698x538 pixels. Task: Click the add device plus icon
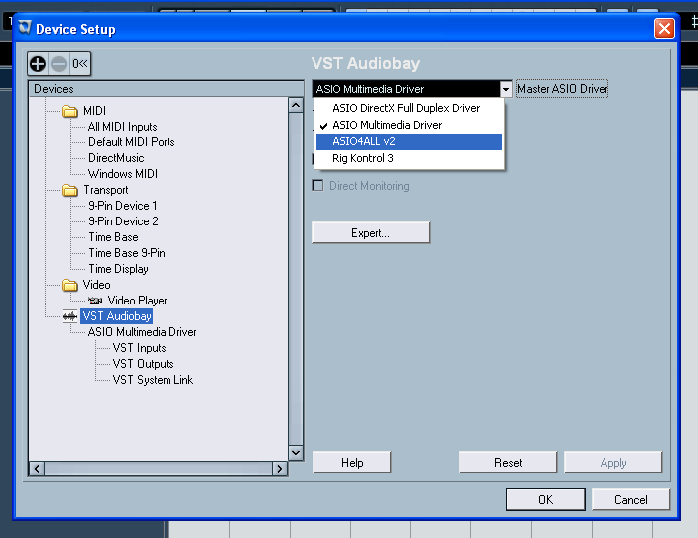pyautogui.click(x=39, y=64)
